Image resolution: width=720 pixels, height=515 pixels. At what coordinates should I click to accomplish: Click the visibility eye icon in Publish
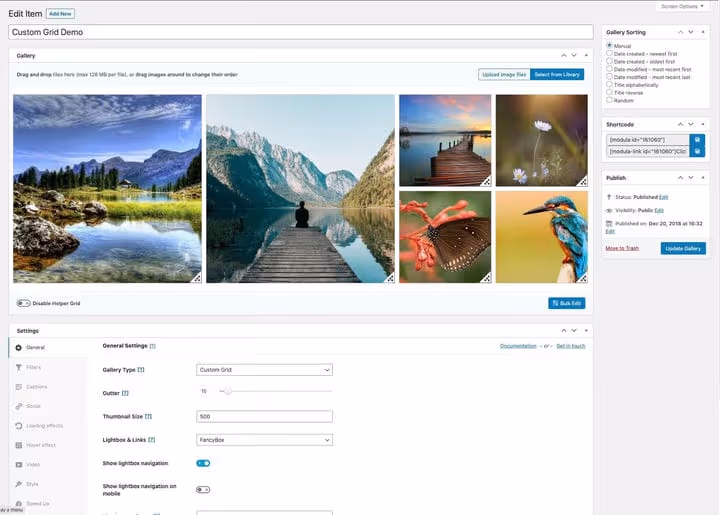click(609, 211)
